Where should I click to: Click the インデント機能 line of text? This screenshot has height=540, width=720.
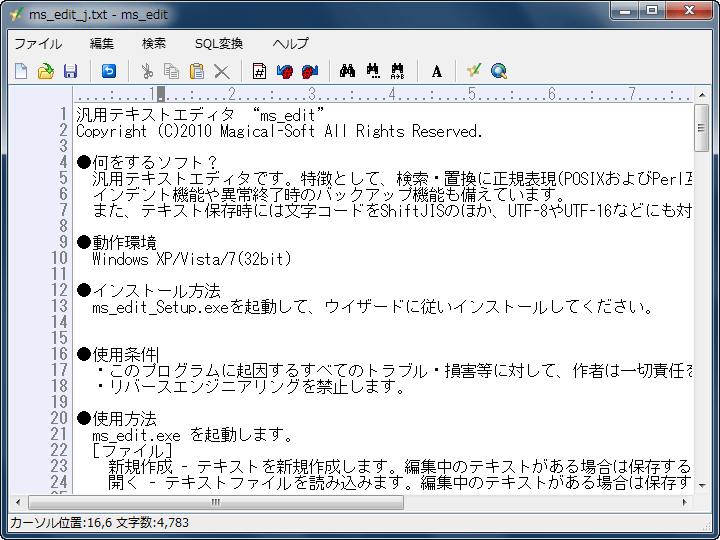click(328, 195)
